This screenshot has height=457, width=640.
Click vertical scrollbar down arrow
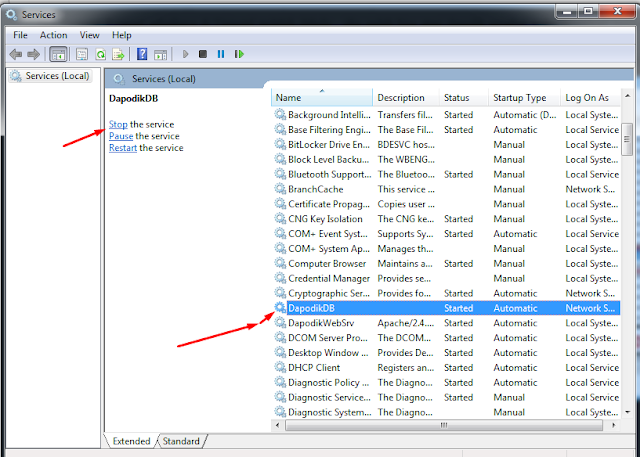tap(627, 413)
